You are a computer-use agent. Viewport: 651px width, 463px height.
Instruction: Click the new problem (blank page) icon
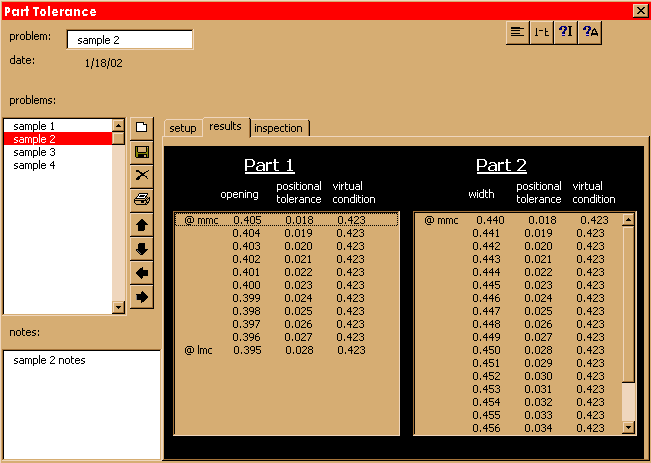click(x=142, y=128)
